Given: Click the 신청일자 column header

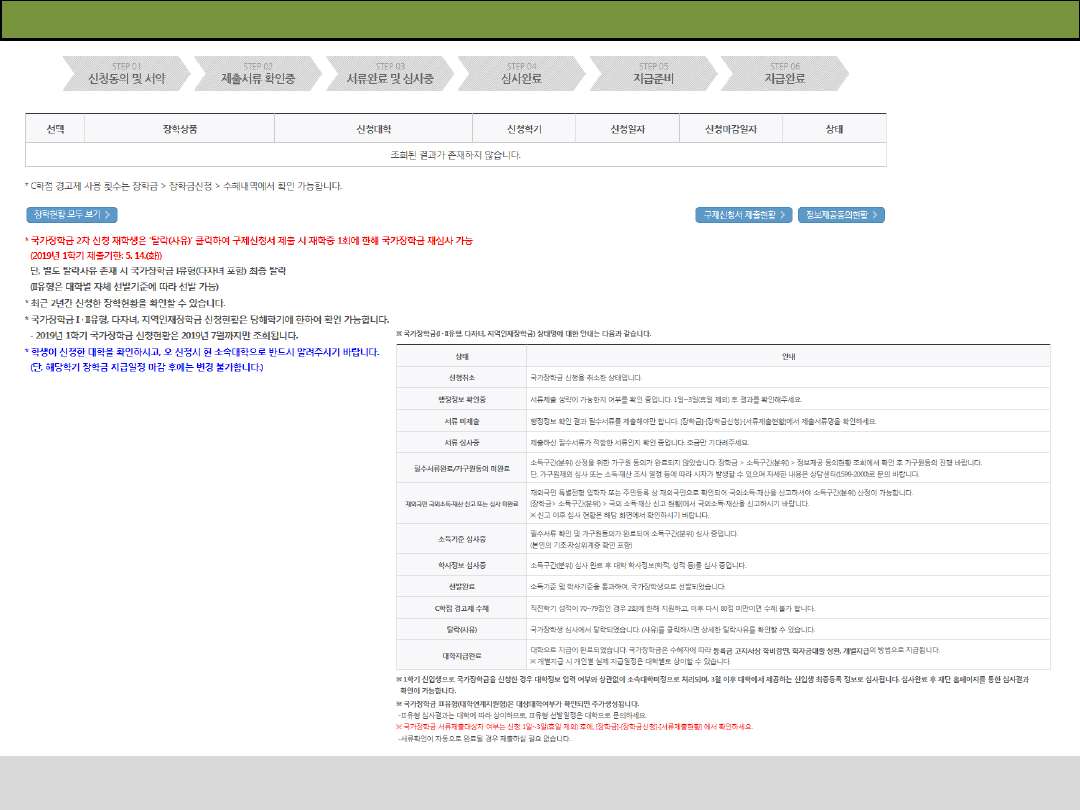Looking at the screenshot, I should pyautogui.click(x=628, y=129).
